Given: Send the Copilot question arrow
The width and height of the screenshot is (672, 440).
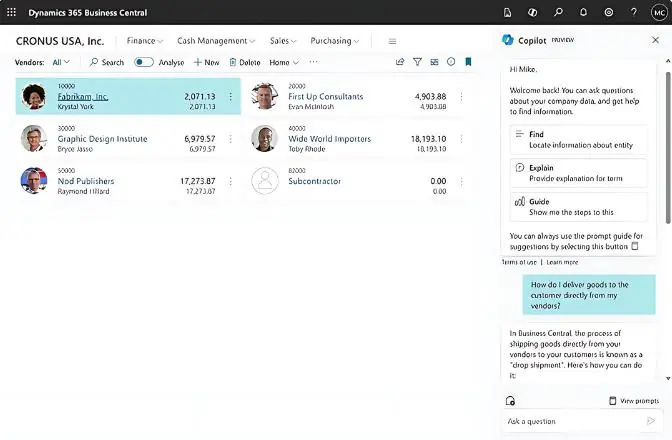Looking at the screenshot, I should [x=651, y=421].
